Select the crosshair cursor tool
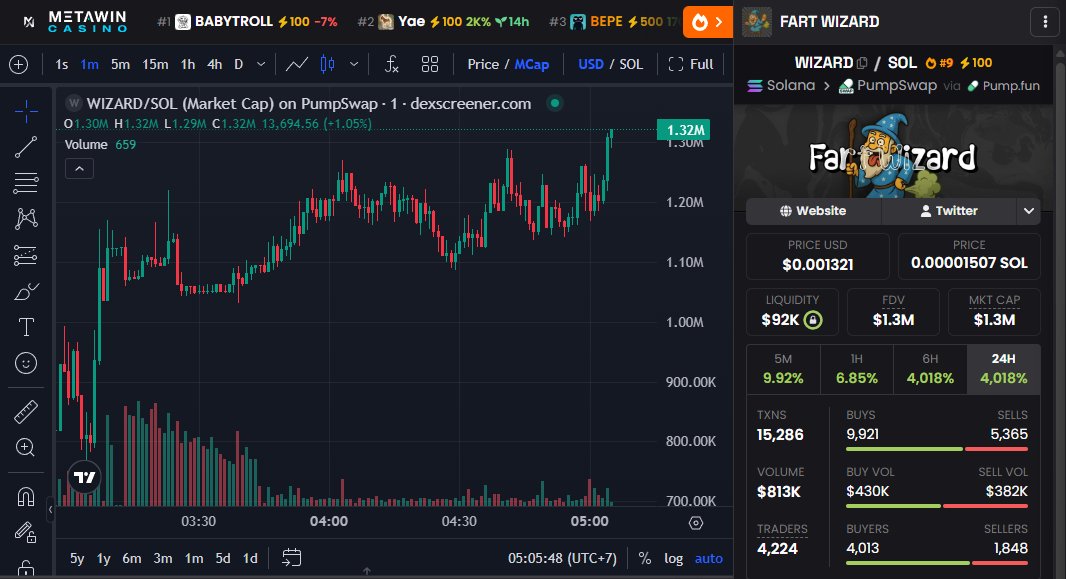 pyautogui.click(x=26, y=111)
